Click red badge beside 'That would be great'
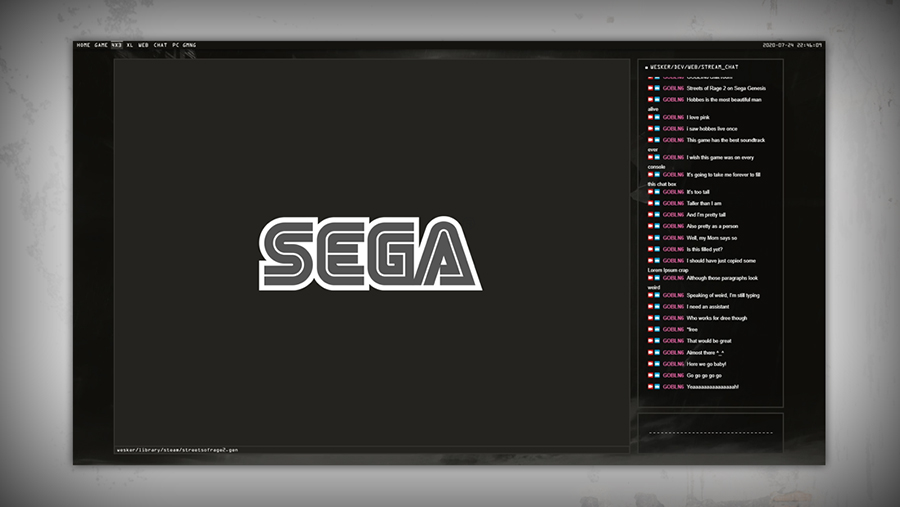 coord(650,341)
